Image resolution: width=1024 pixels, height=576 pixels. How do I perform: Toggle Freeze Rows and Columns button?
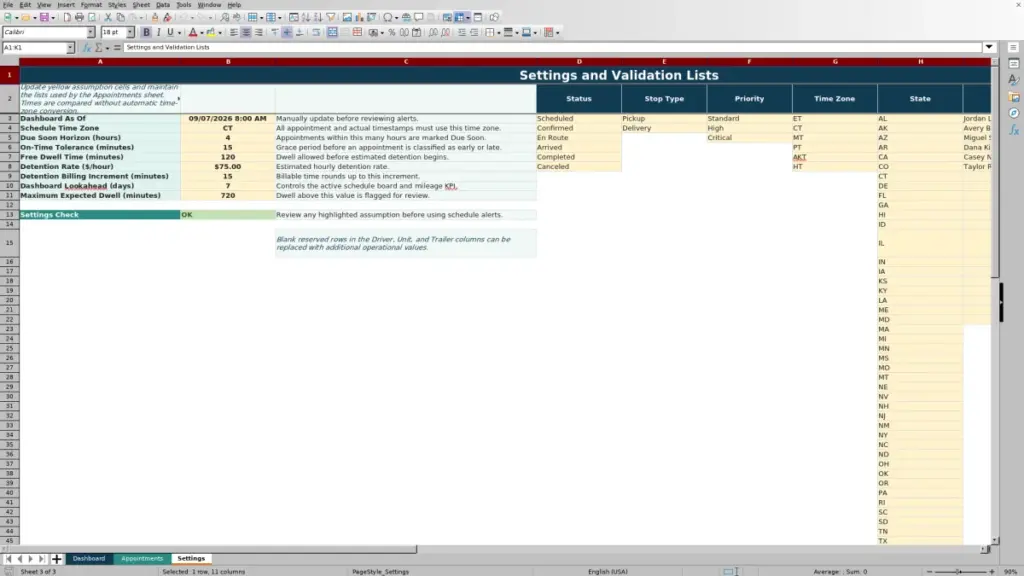(460, 18)
